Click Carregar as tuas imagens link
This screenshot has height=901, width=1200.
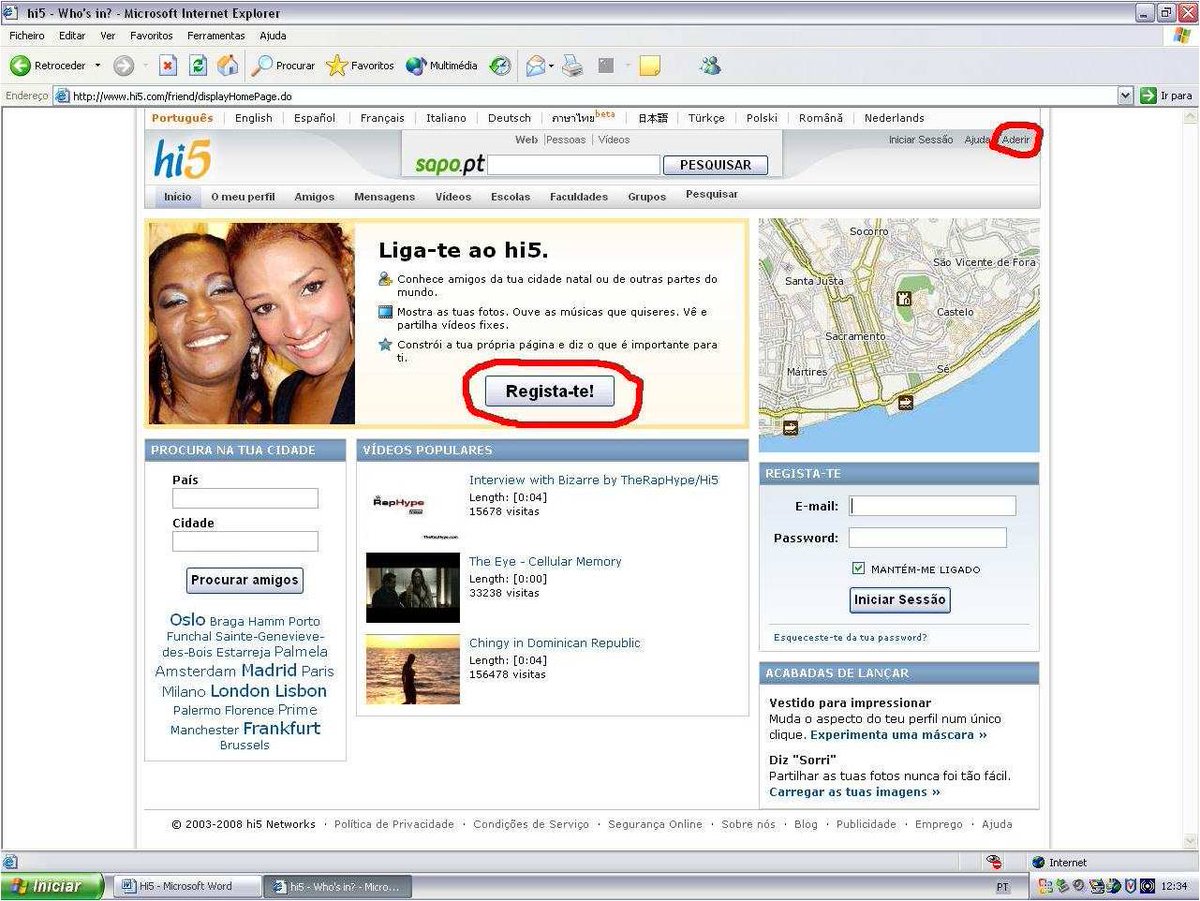click(x=855, y=792)
